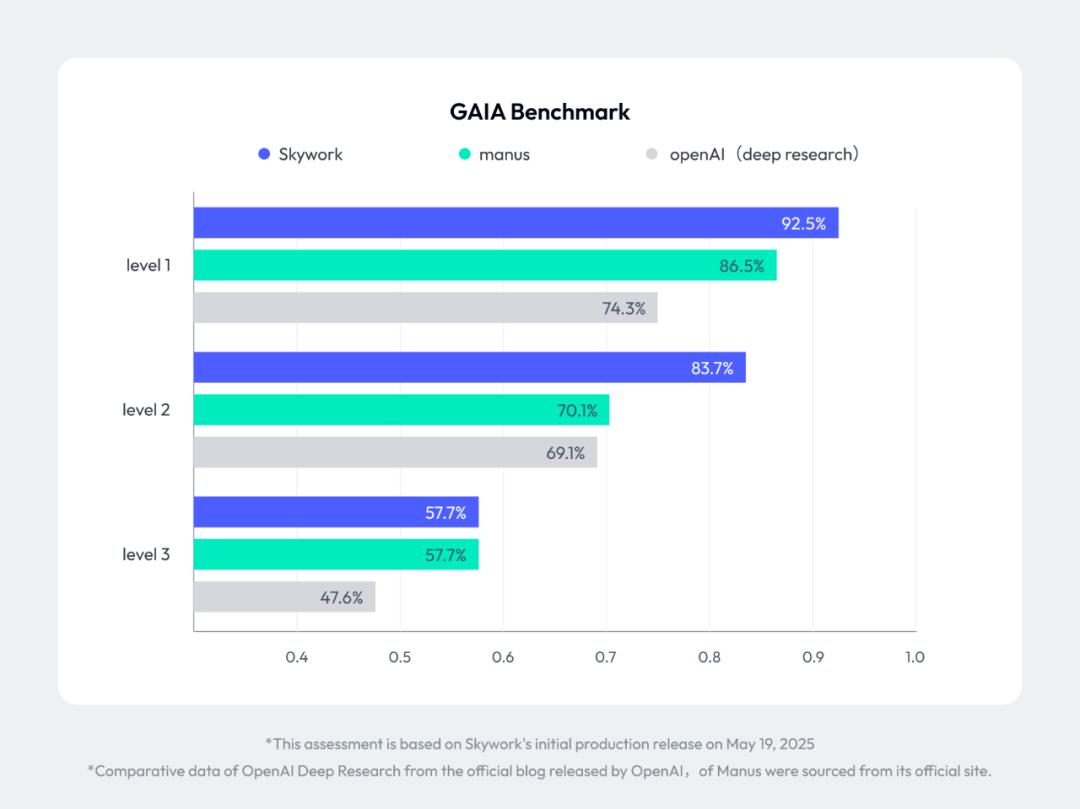Click the GAIA Benchmark chart title

[540, 111]
